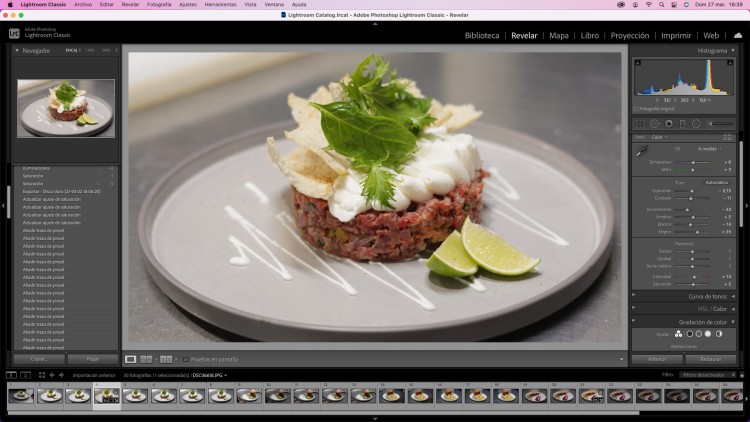Viewport: 750px width, 422px height.
Task: Switch to the Biblioteca module
Action: pyautogui.click(x=482, y=35)
